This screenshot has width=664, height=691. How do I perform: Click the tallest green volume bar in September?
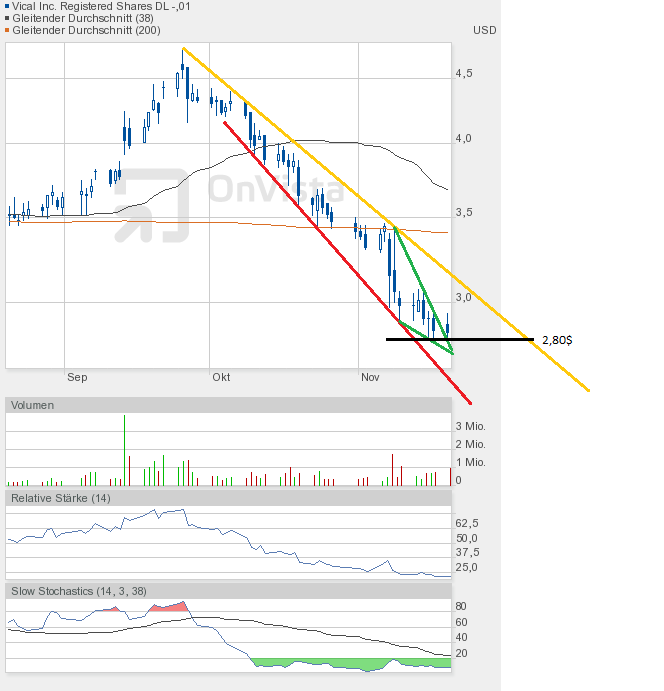[x=124, y=450]
